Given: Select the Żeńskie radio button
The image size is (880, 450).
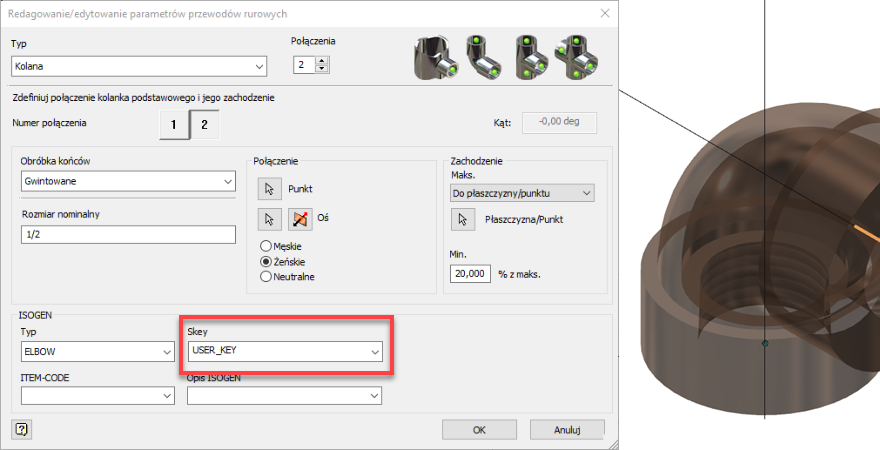Looking at the screenshot, I should coord(265,262).
